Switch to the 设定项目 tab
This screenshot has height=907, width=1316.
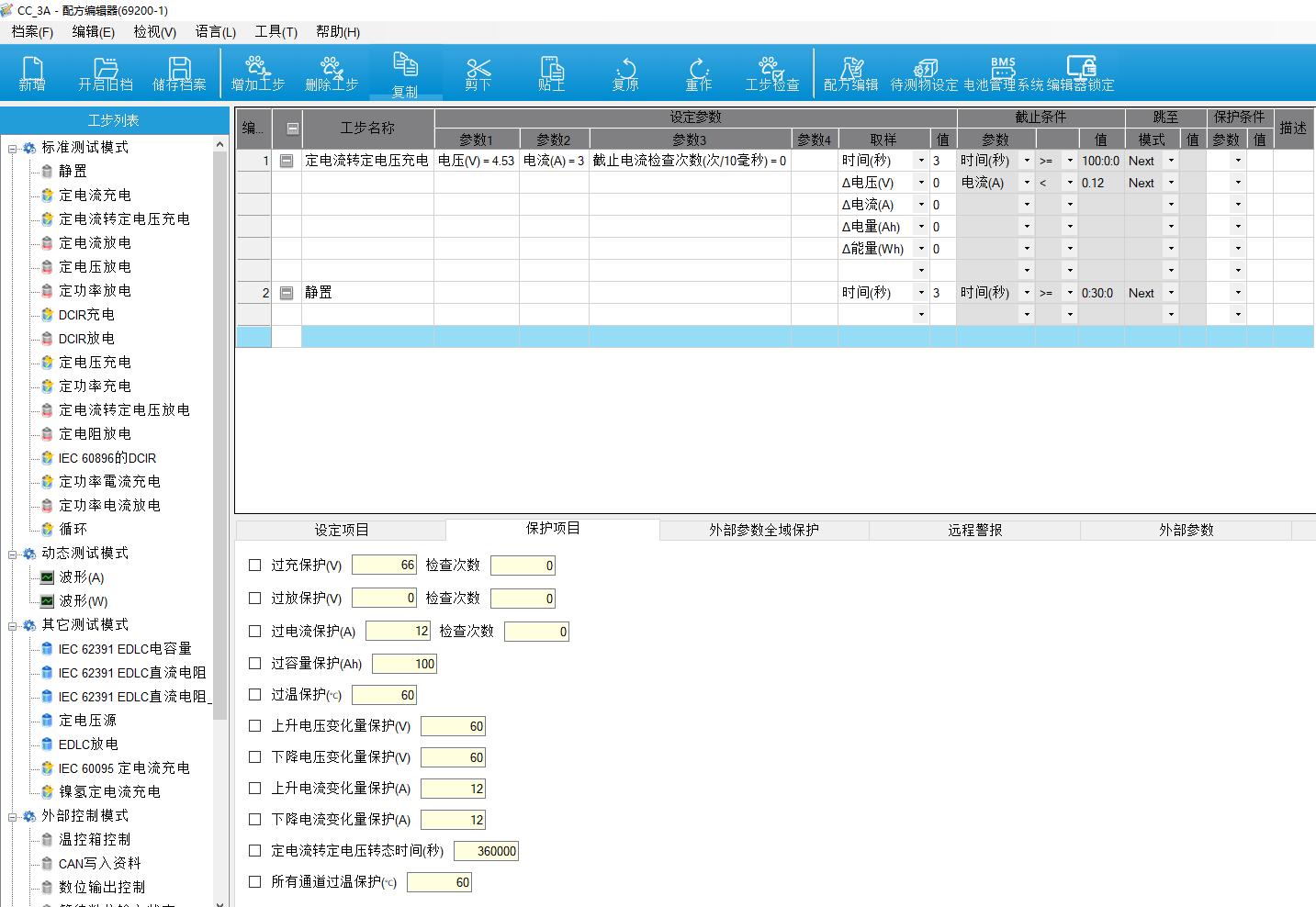[x=341, y=530]
